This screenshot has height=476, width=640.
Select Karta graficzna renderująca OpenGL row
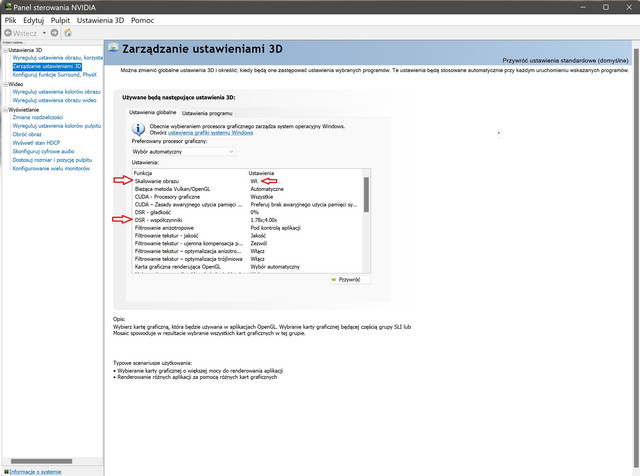(x=248, y=267)
